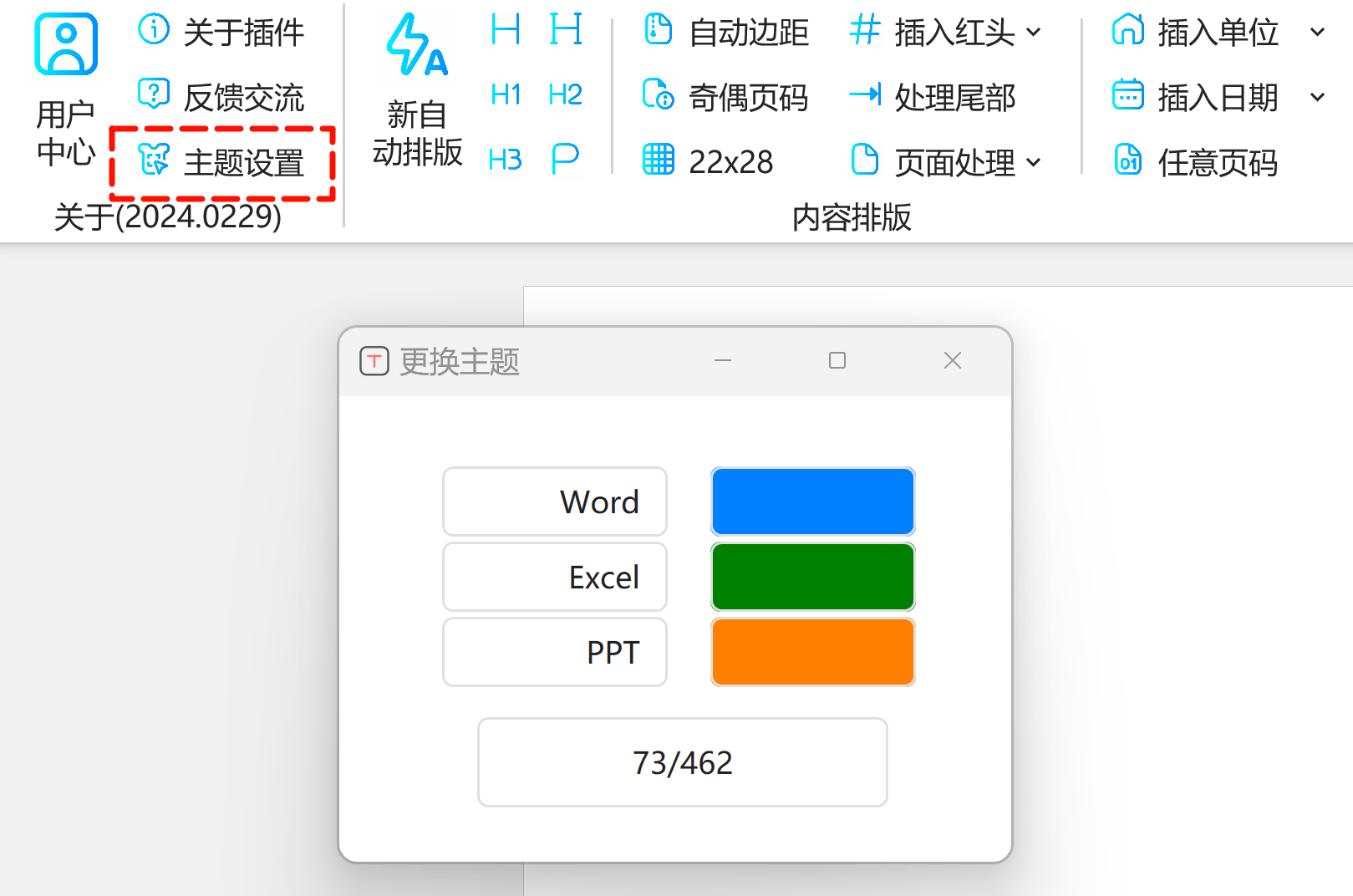Click the 反馈交流 feedback icon
1353x896 pixels.
click(154, 94)
